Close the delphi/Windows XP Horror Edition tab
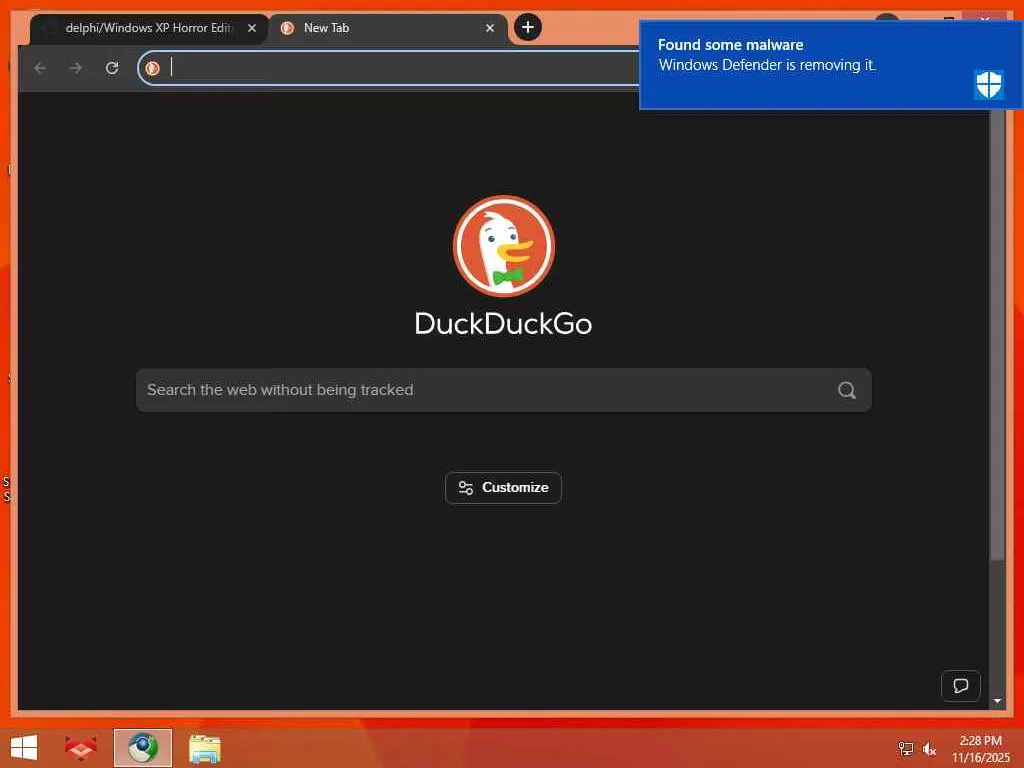This screenshot has height=768, width=1024. tap(251, 28)
